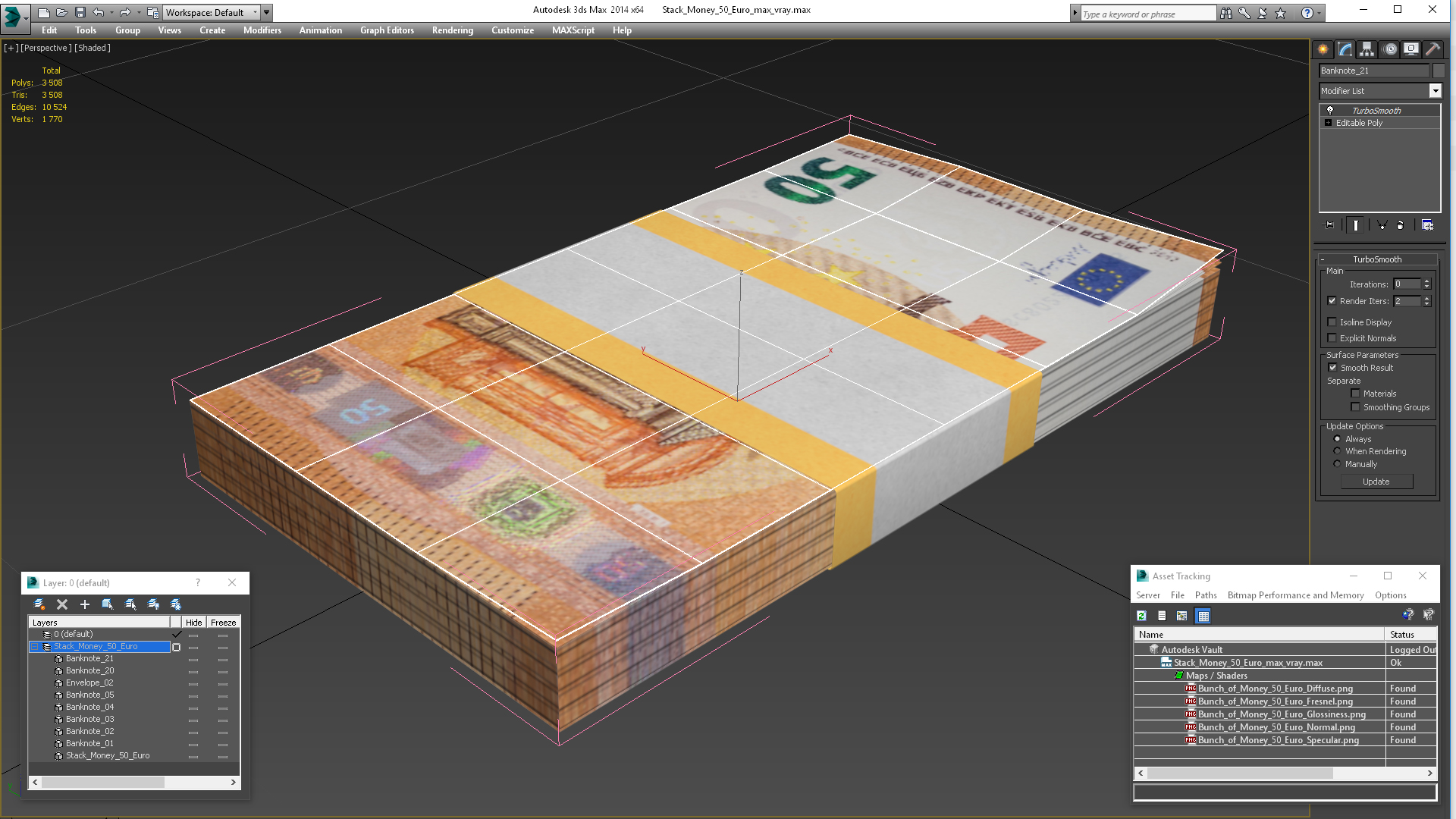Select When Rendering update option

(x=1338, y=451)
